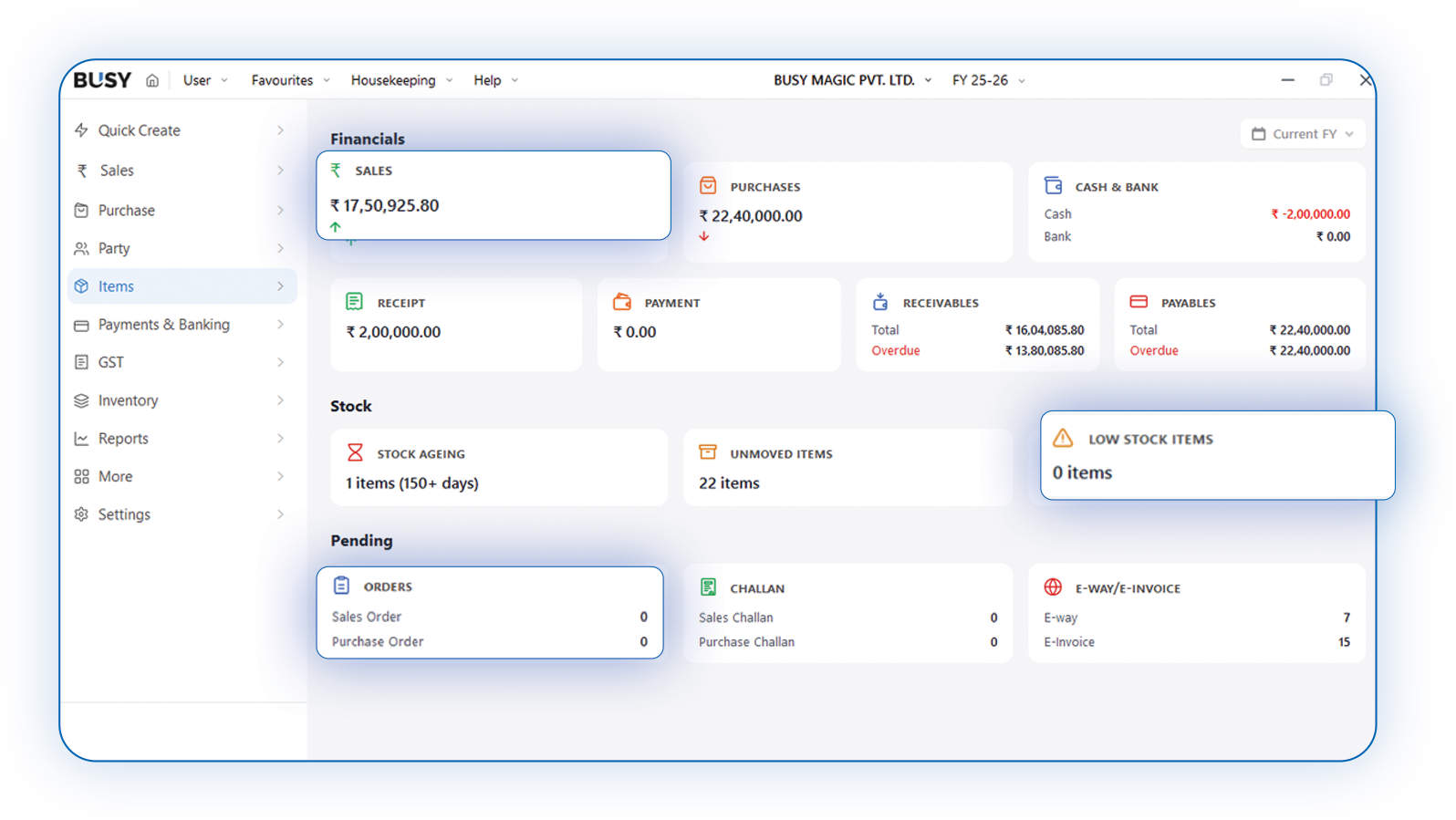Open the Current FY period dropdown
This screenshot has height=820, width=1456.
coord(1303,134)
